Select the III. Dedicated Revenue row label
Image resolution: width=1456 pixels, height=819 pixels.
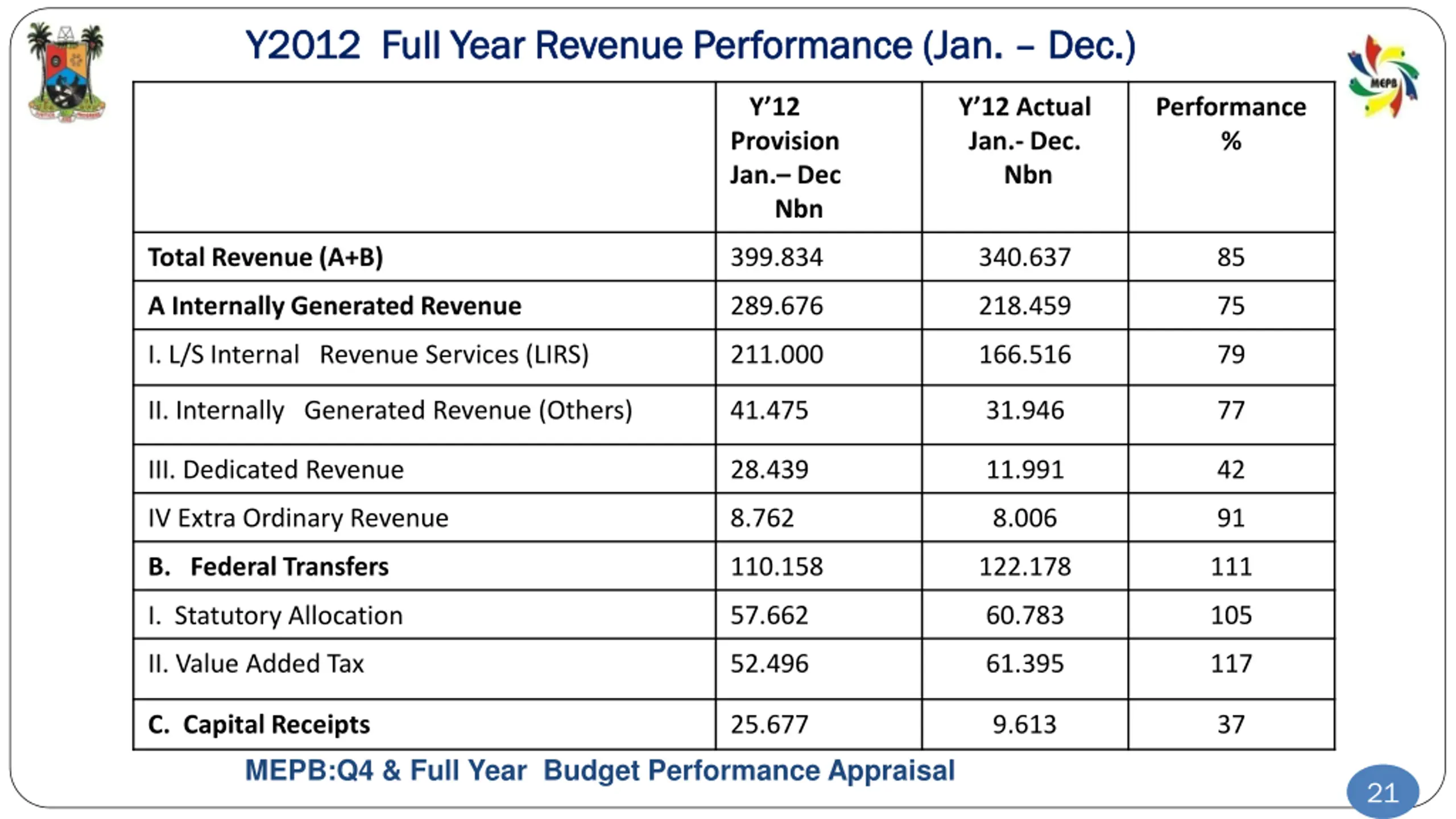276,470
